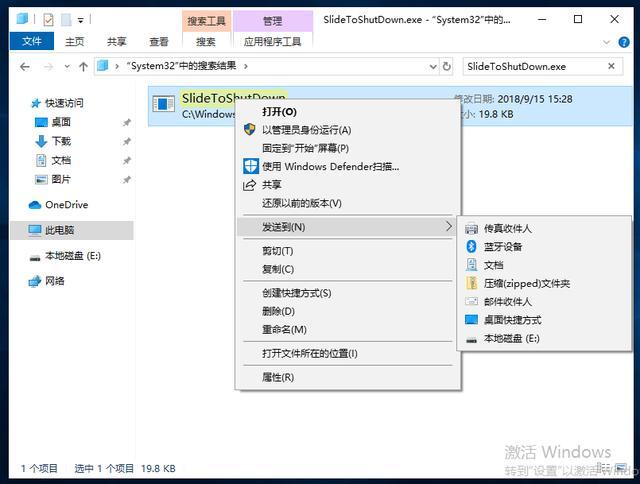
Task: Open the 文件 file menu button
Action: pos(32,42)
